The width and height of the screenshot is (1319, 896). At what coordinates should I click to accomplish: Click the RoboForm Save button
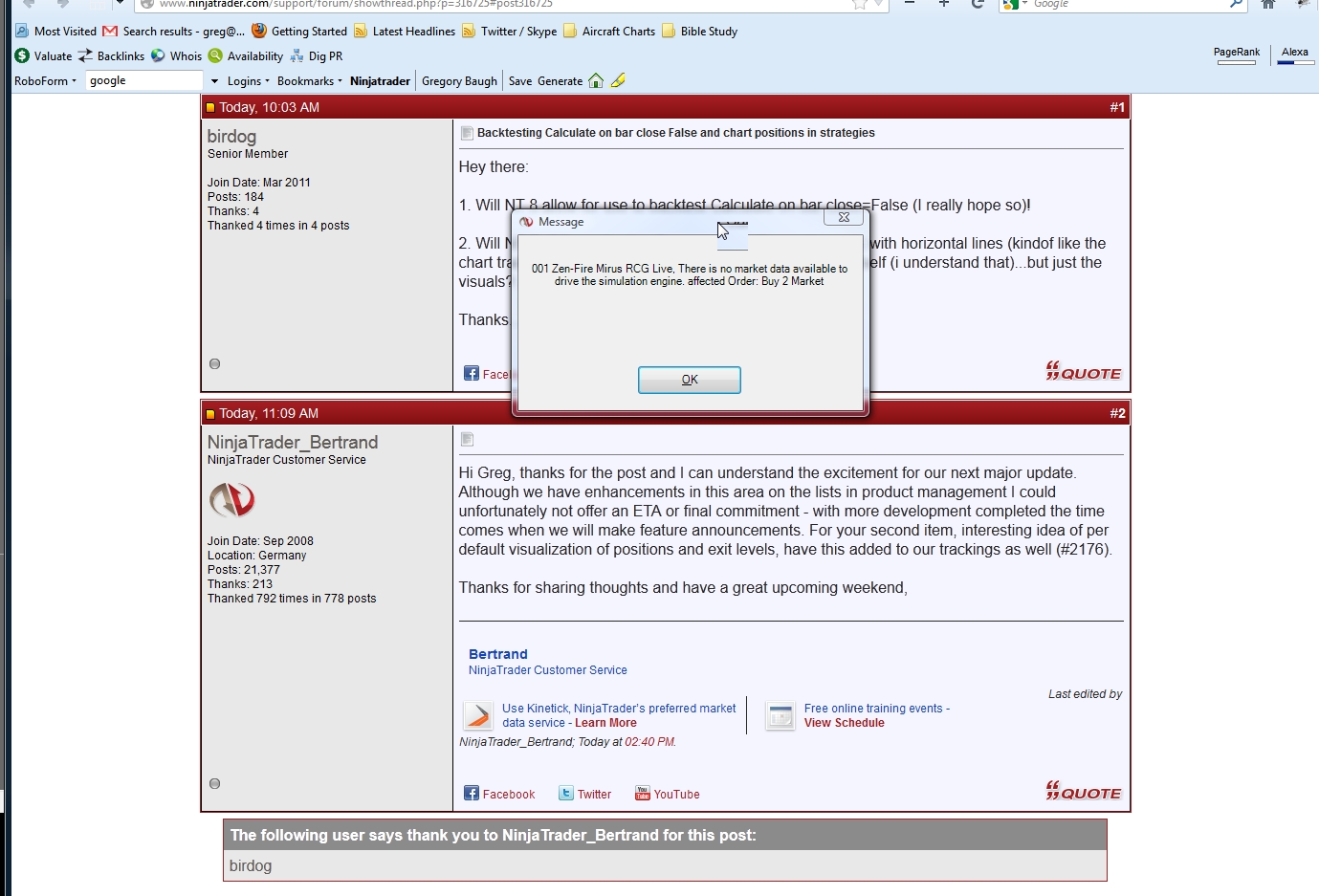coord(520,81)
